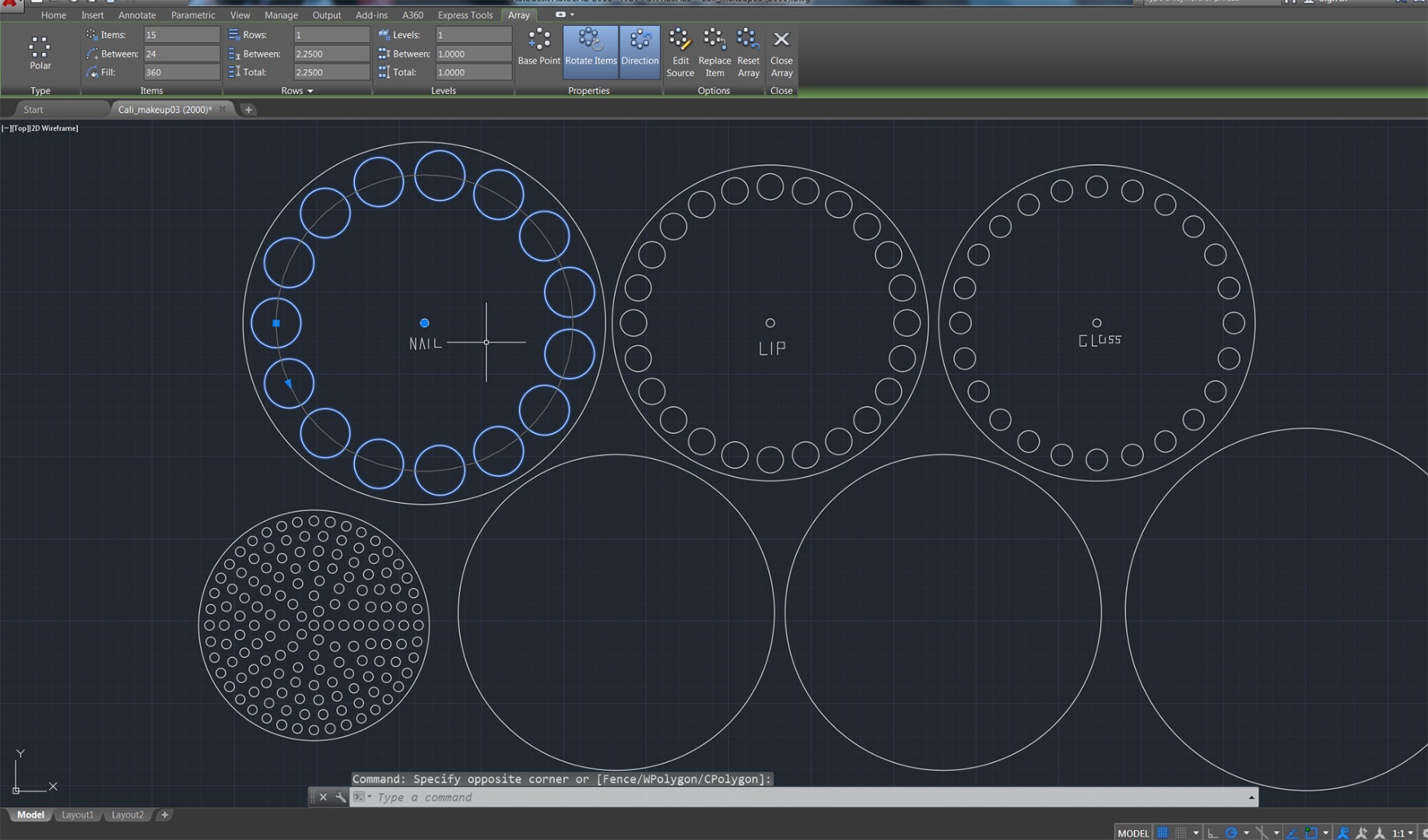The image size is (1428, 840).
Task: Click the command line customize wrench icon
Action: 340,796
